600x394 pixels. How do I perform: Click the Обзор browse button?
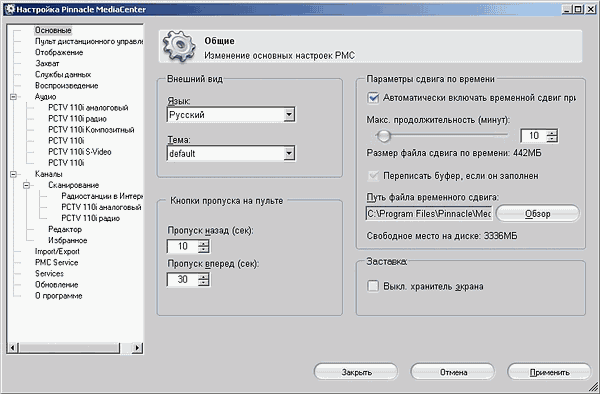click(x=538, y=213)
